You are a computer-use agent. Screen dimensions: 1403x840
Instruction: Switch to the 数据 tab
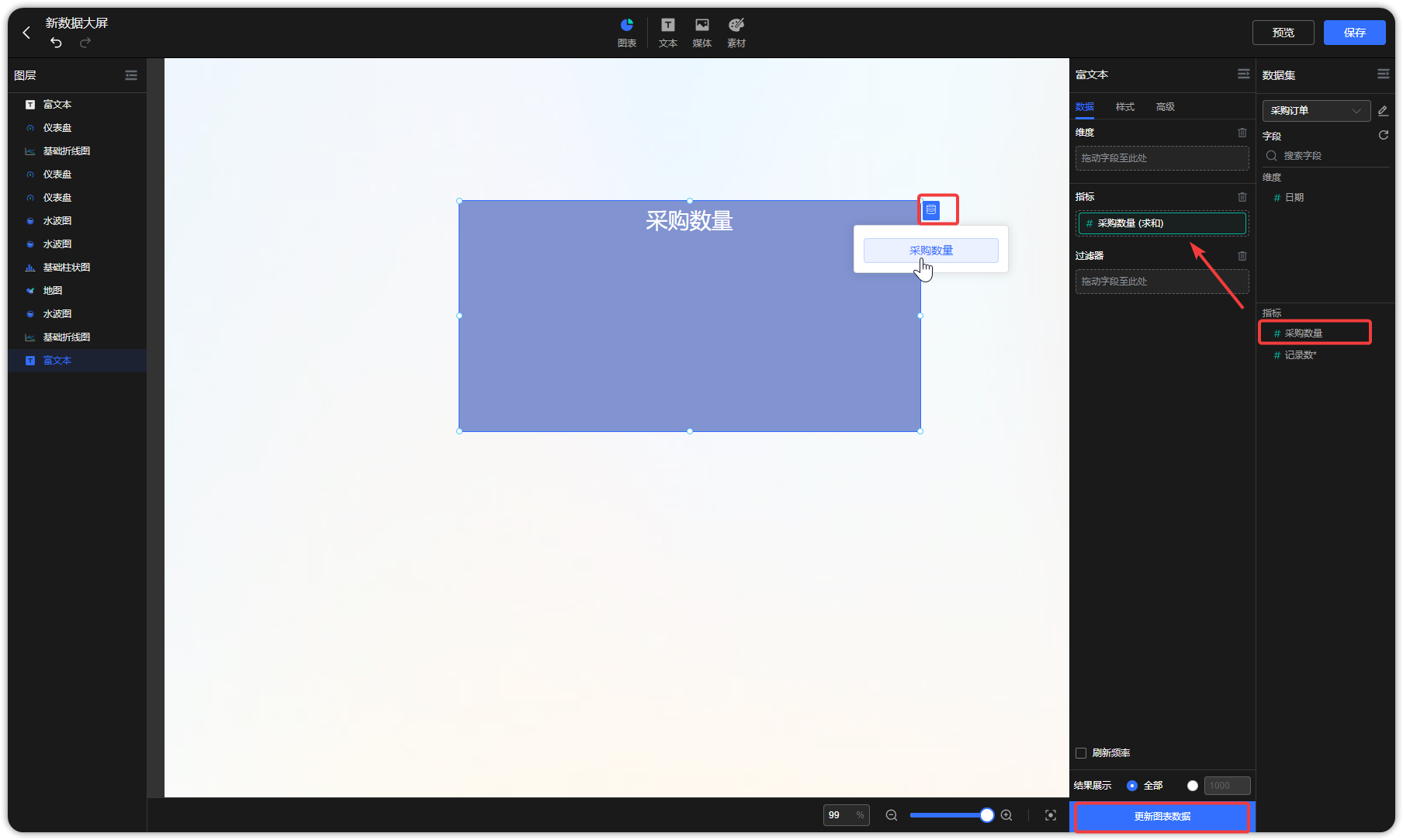point(1085,107)
